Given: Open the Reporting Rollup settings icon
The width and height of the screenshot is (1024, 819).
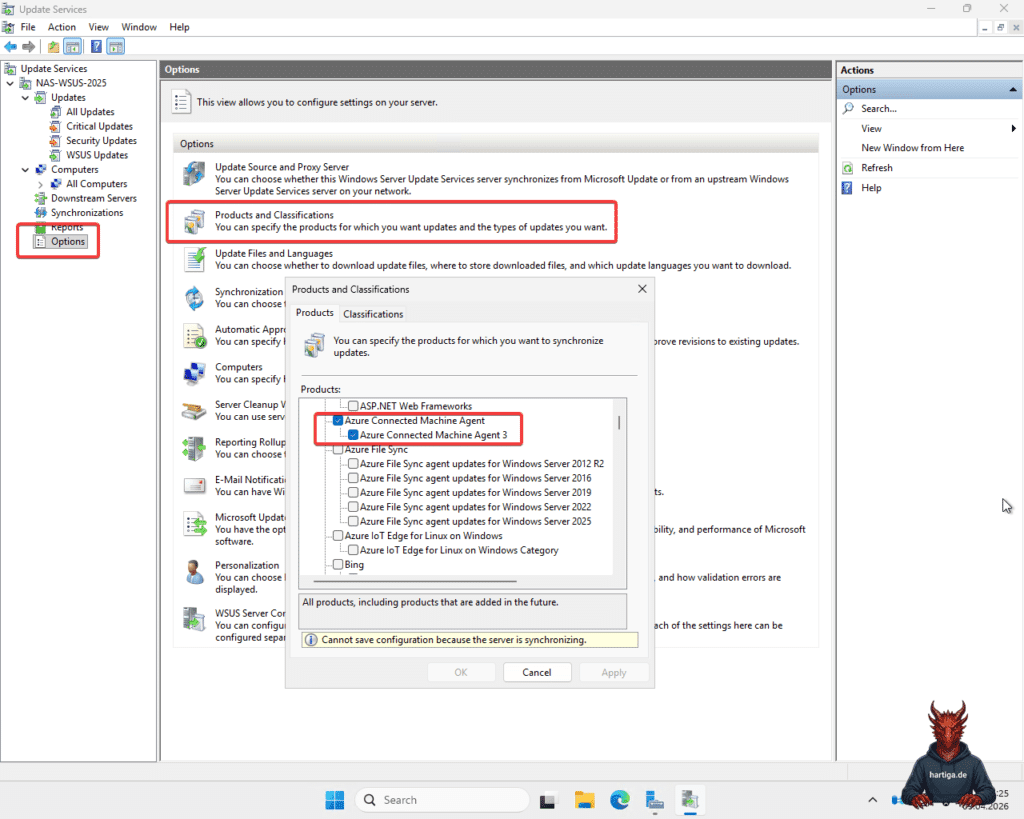Looking at the screenshot, I should (193, 448).
